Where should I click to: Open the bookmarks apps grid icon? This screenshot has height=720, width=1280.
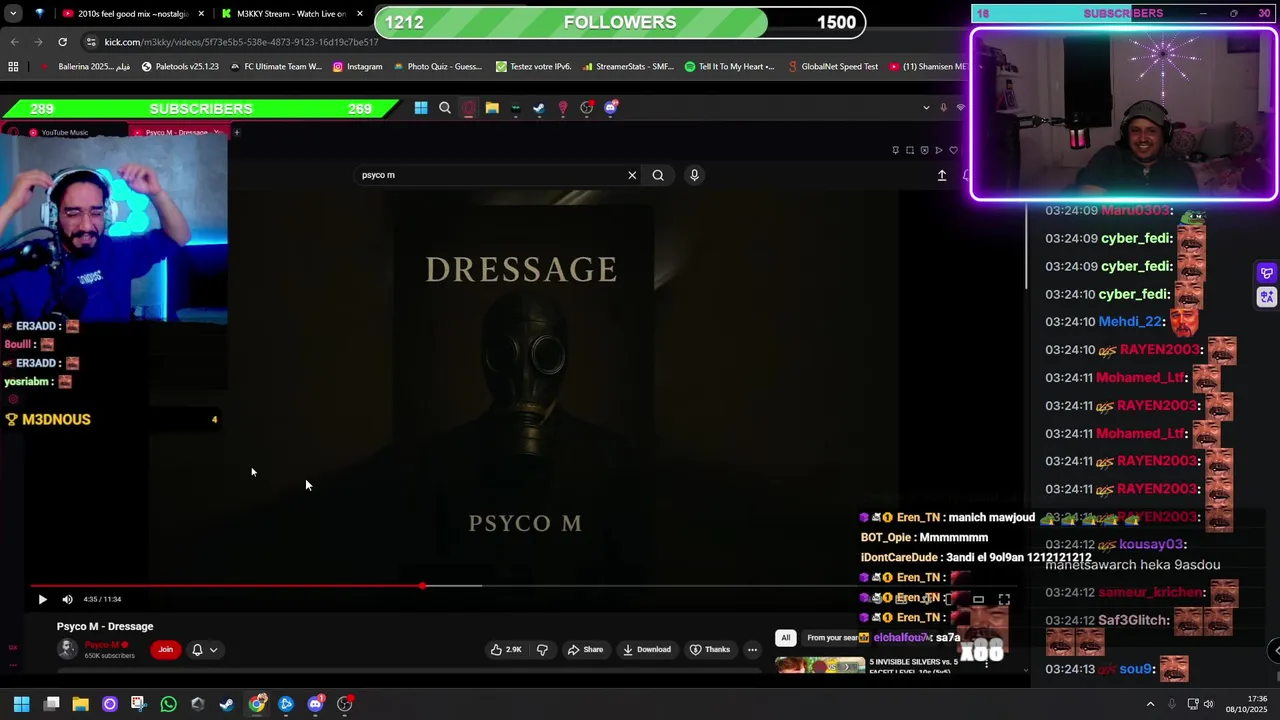point(13,67)
